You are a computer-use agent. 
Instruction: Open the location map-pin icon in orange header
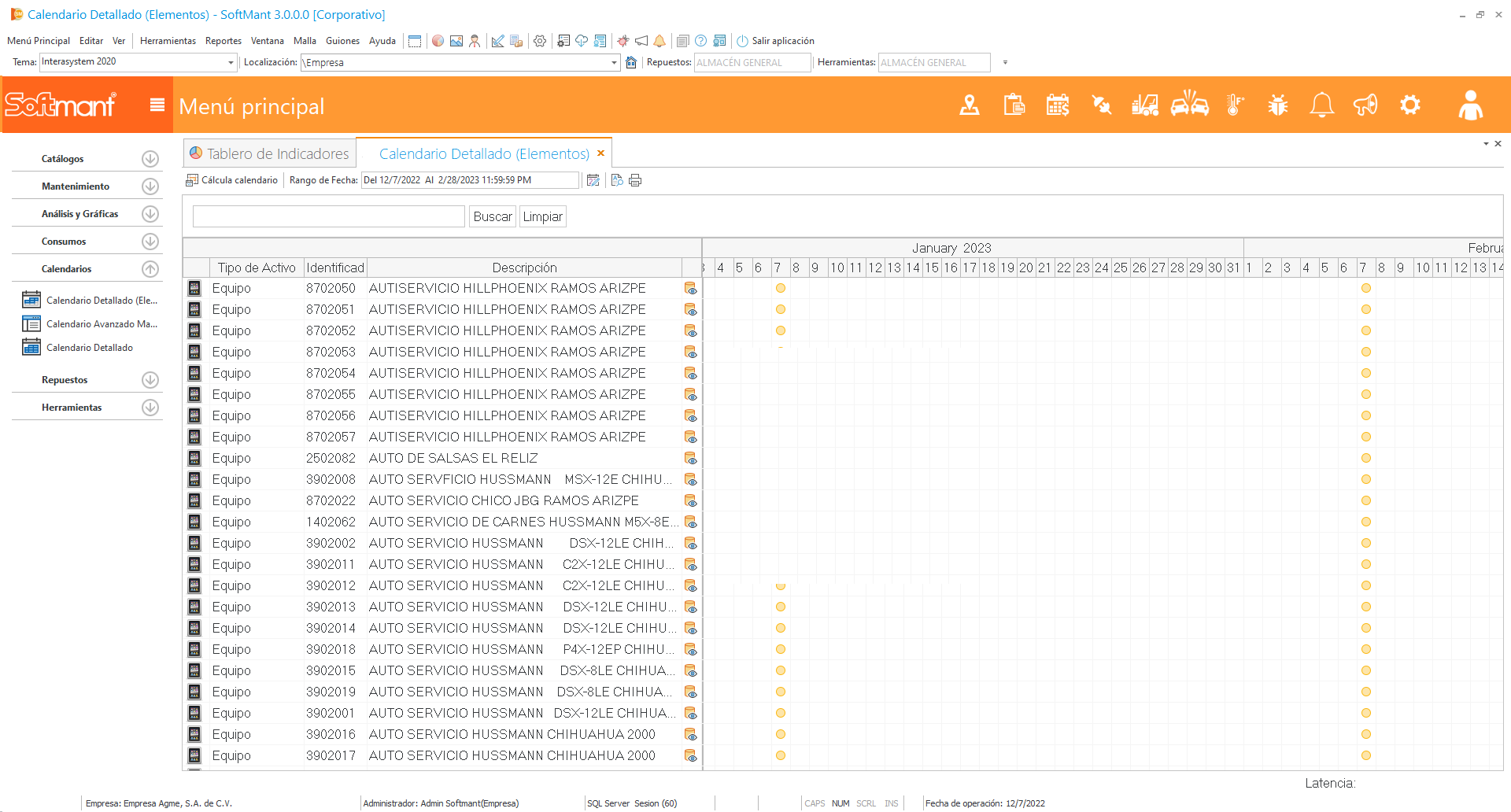pos(970,105)
